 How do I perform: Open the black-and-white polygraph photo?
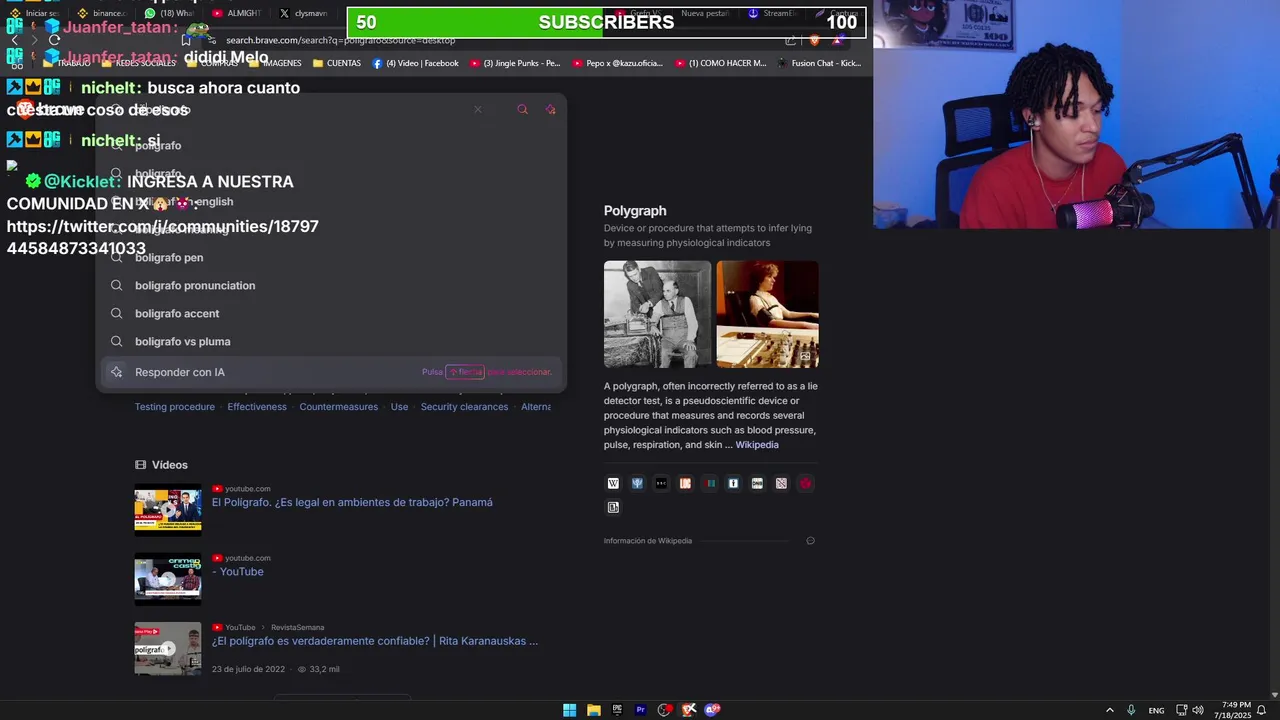click(657, 314)
